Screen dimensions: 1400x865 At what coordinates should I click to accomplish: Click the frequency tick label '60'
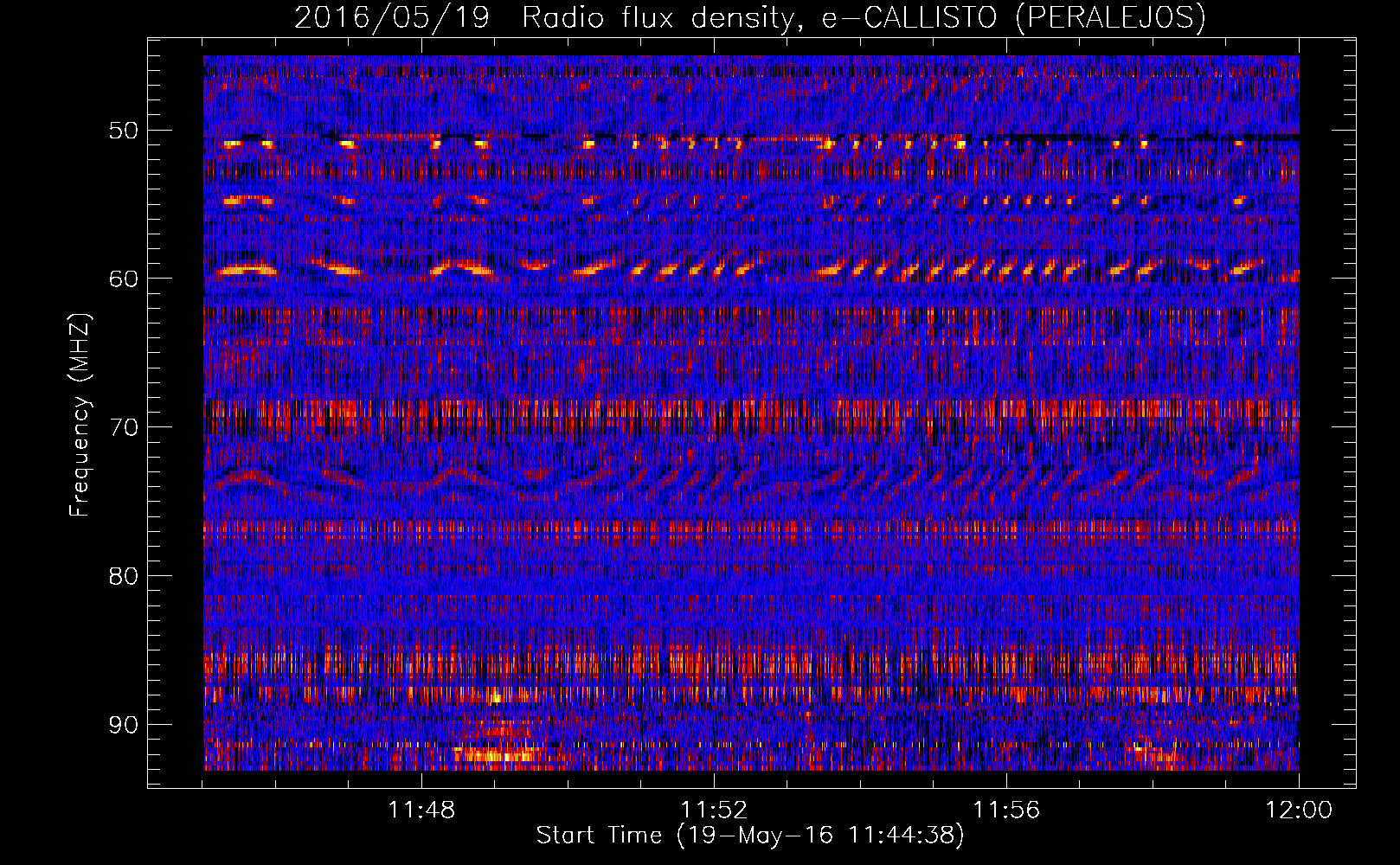click(124, 279)
